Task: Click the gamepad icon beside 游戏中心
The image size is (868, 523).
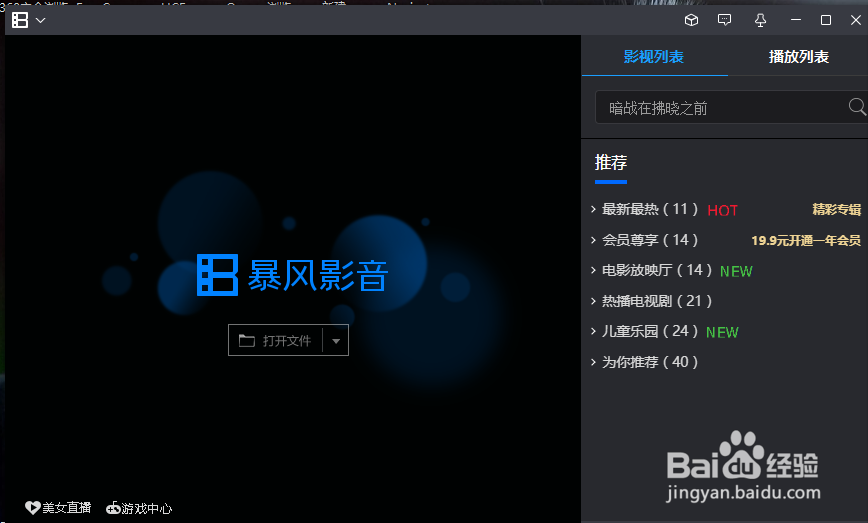Action: pos(113,508)
